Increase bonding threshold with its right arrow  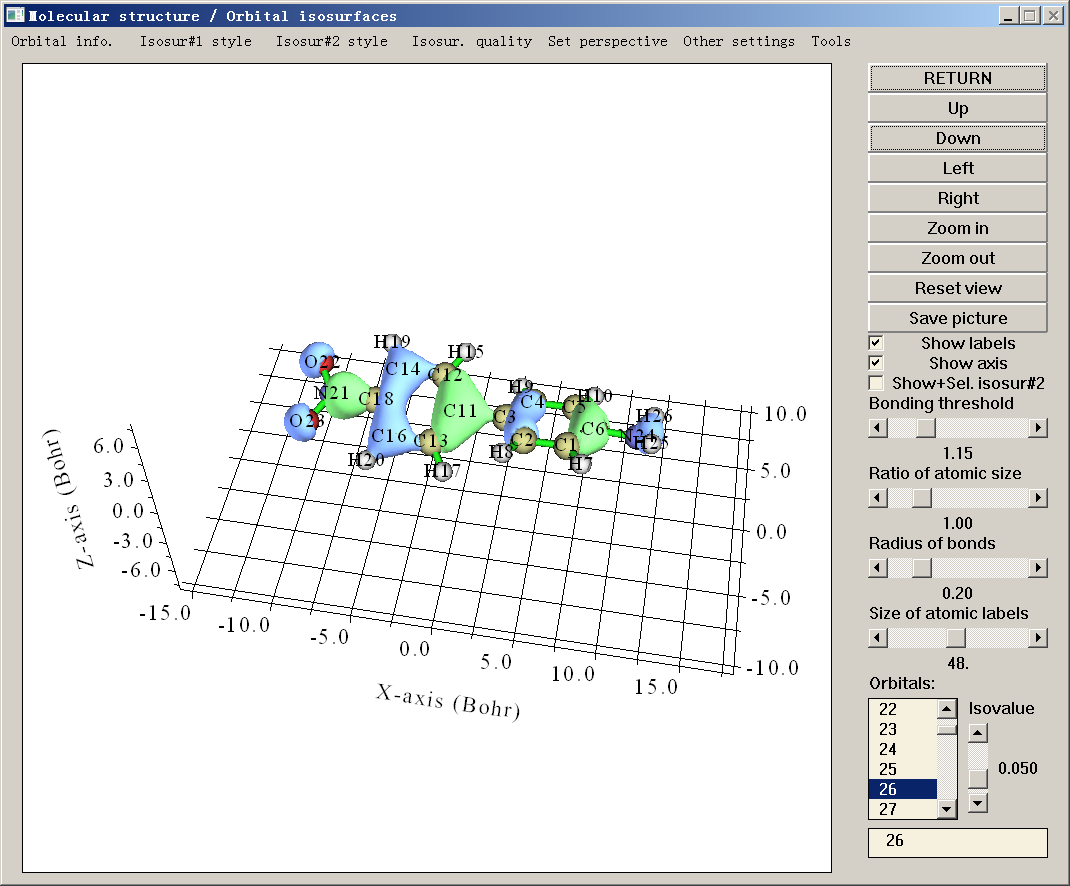tap(1037, 428)
